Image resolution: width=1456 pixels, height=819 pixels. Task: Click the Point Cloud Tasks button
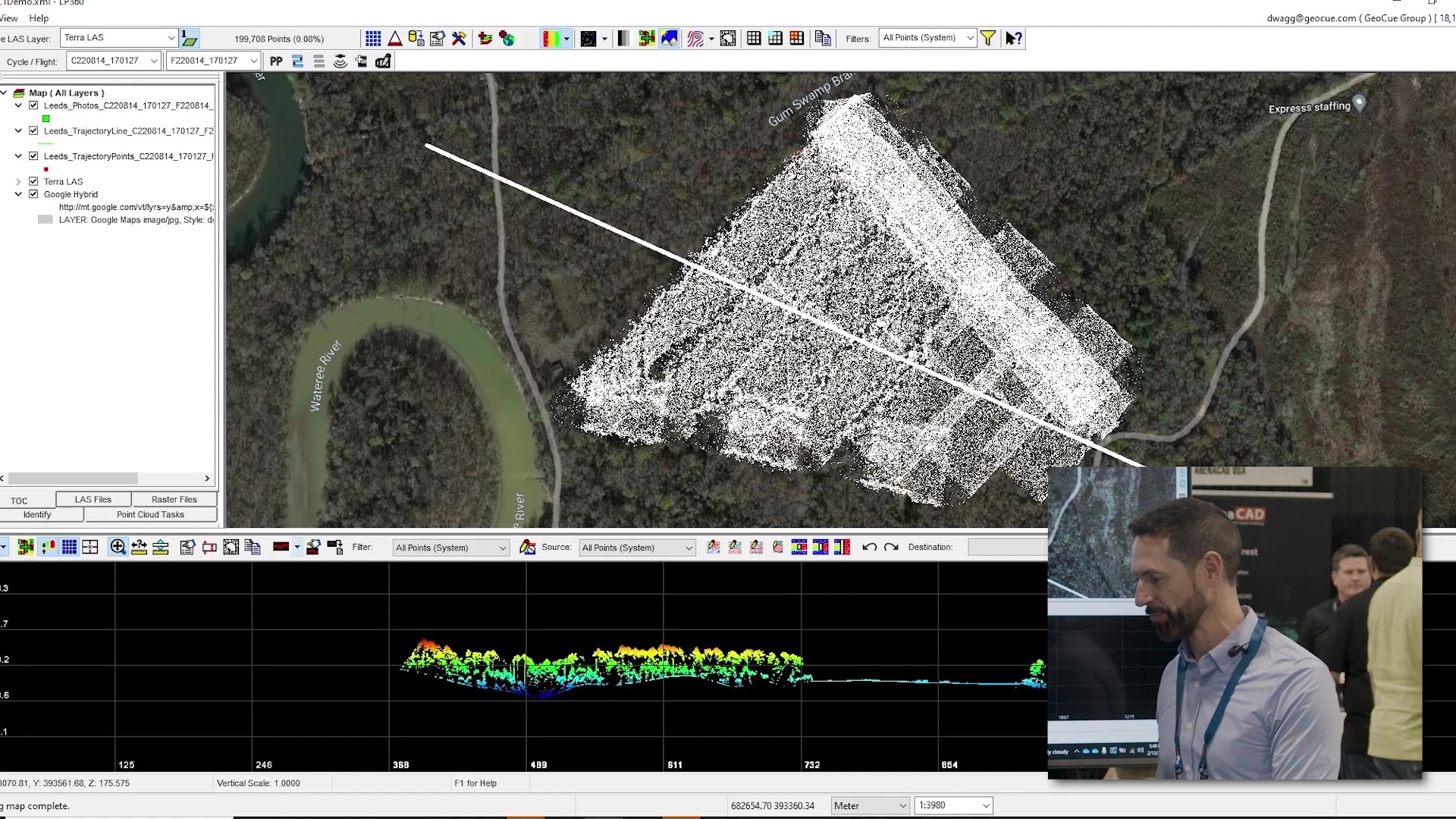(x=150, y=514)
